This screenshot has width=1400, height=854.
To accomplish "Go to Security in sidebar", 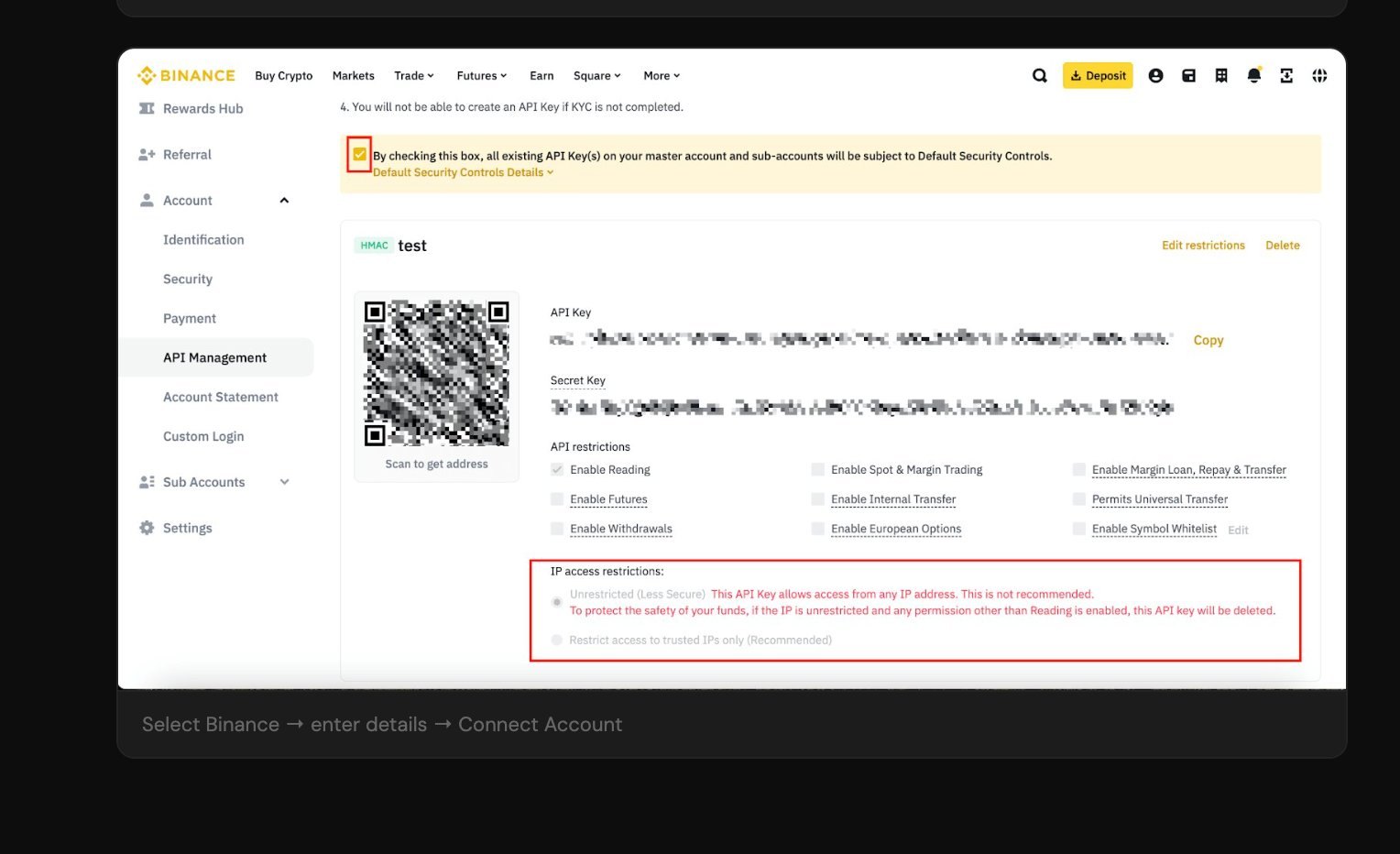I will coord(188,279).
